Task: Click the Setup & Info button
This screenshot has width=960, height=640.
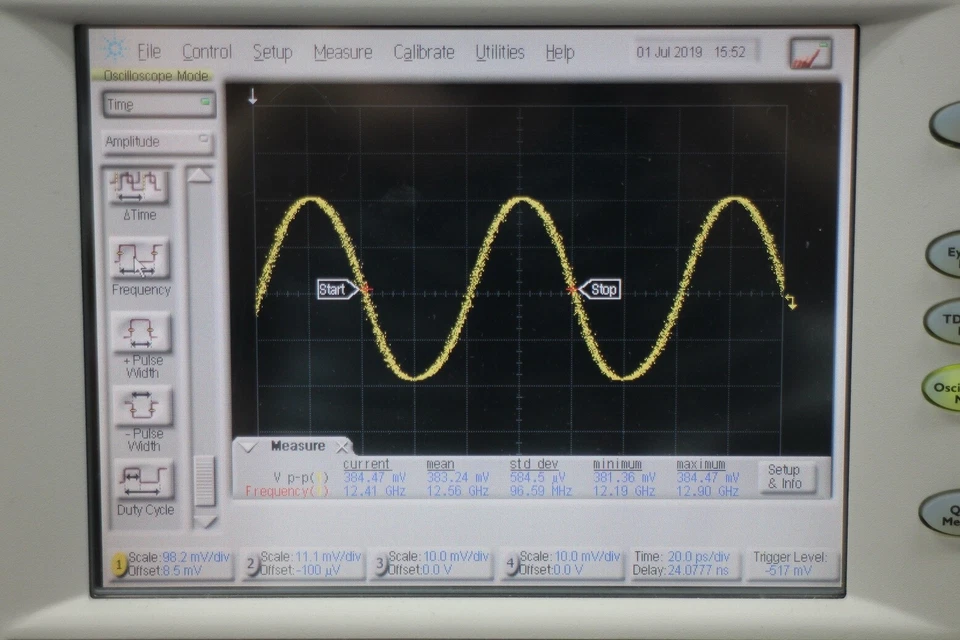Action: [x=786, y=477]
